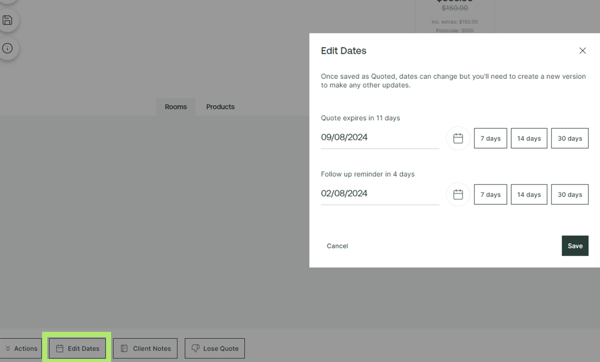Click the Edit Dates dialog title
The image size is (600, 362).
pos(343,51)
